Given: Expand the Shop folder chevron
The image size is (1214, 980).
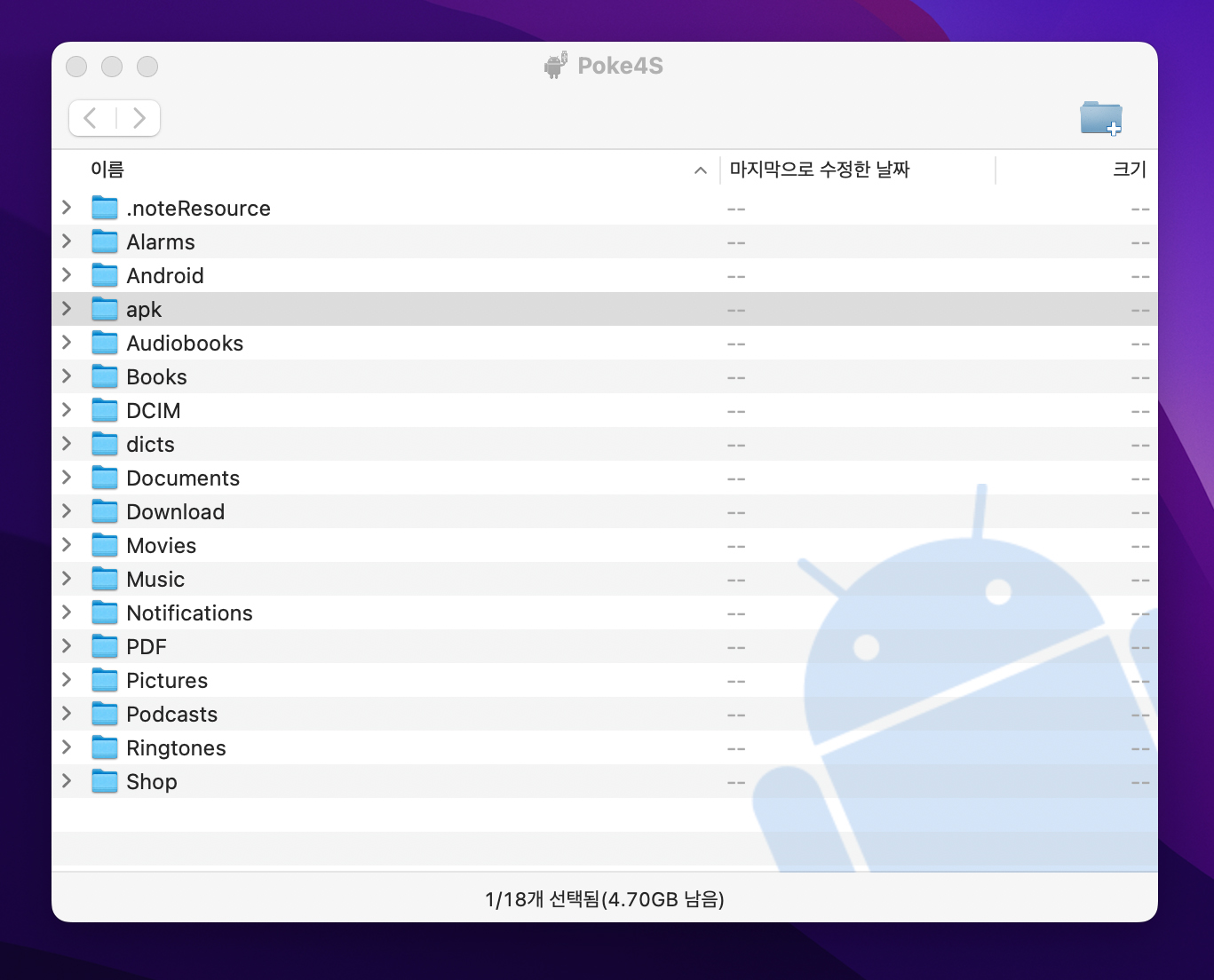Looking at the screenshot, I should click(67, 780).
